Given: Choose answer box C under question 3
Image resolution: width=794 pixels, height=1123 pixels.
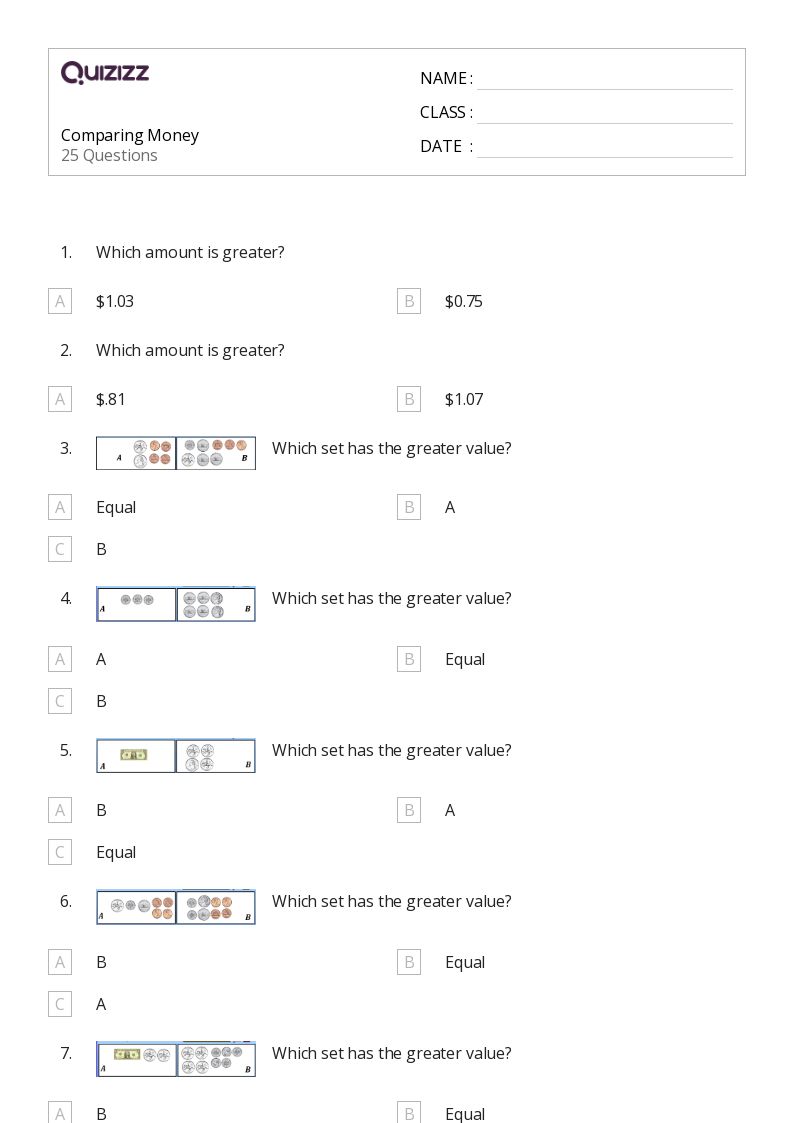Looking at the screenshot, I should [60, 549].
